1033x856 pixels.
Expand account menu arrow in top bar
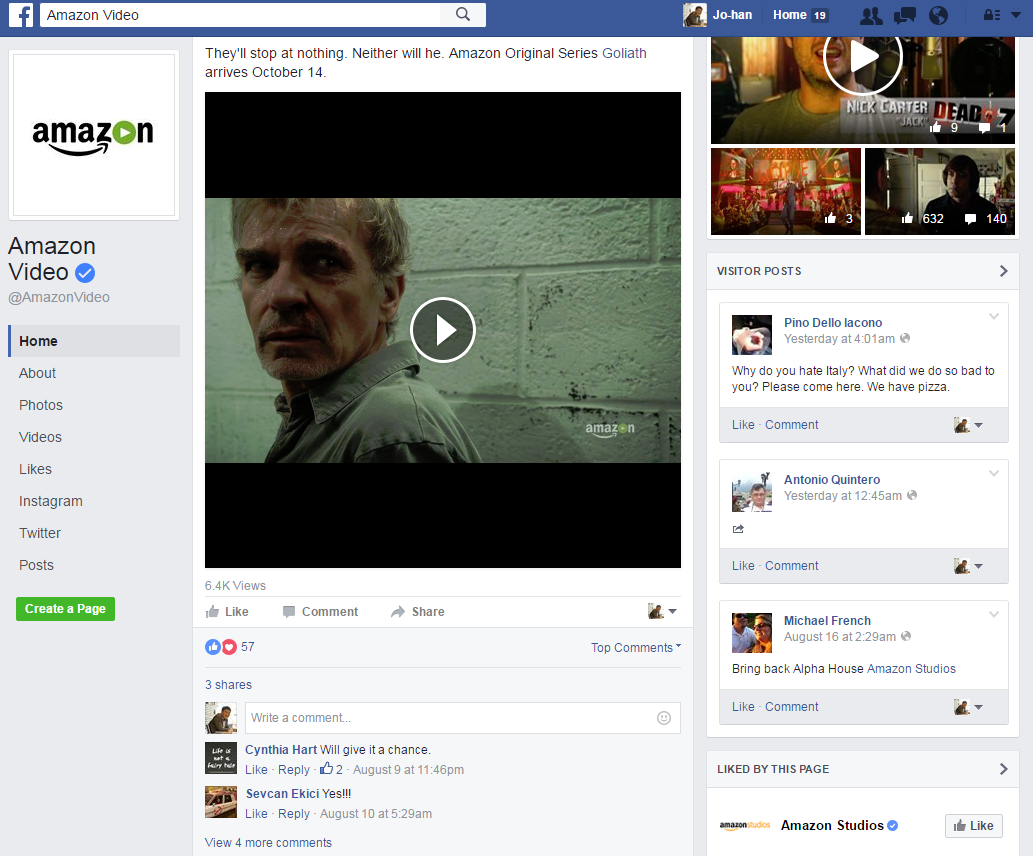[1015, 15]
